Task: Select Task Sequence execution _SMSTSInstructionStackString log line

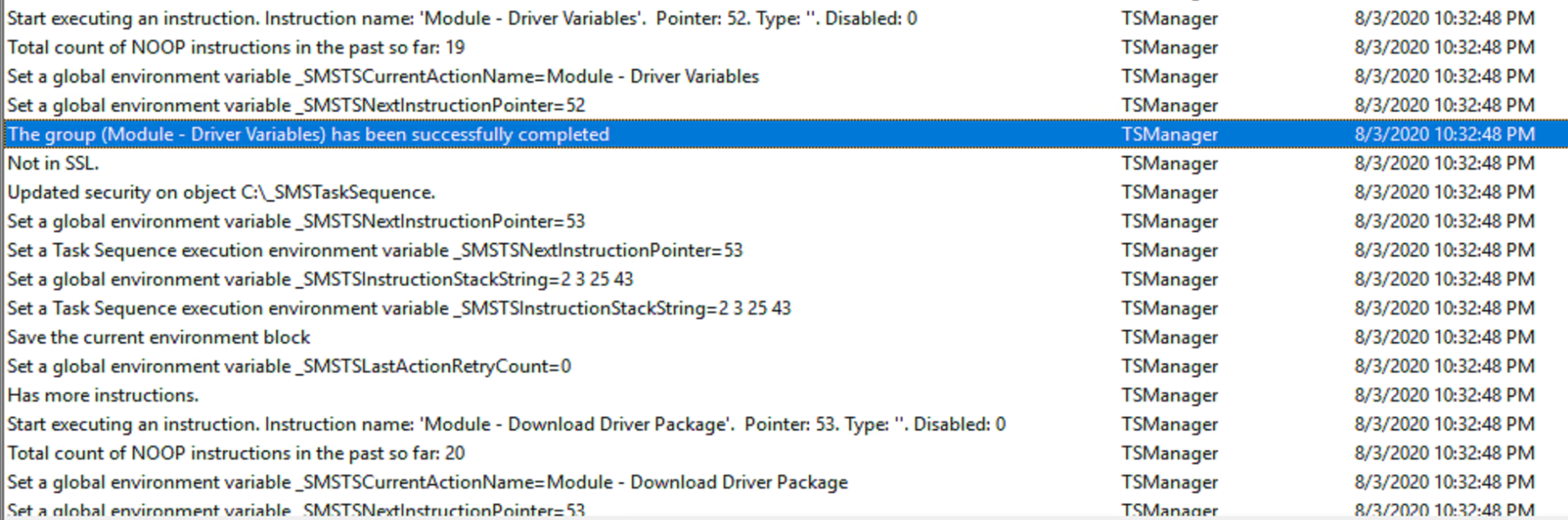Action: pyautogui.click(x=398, y=308)
